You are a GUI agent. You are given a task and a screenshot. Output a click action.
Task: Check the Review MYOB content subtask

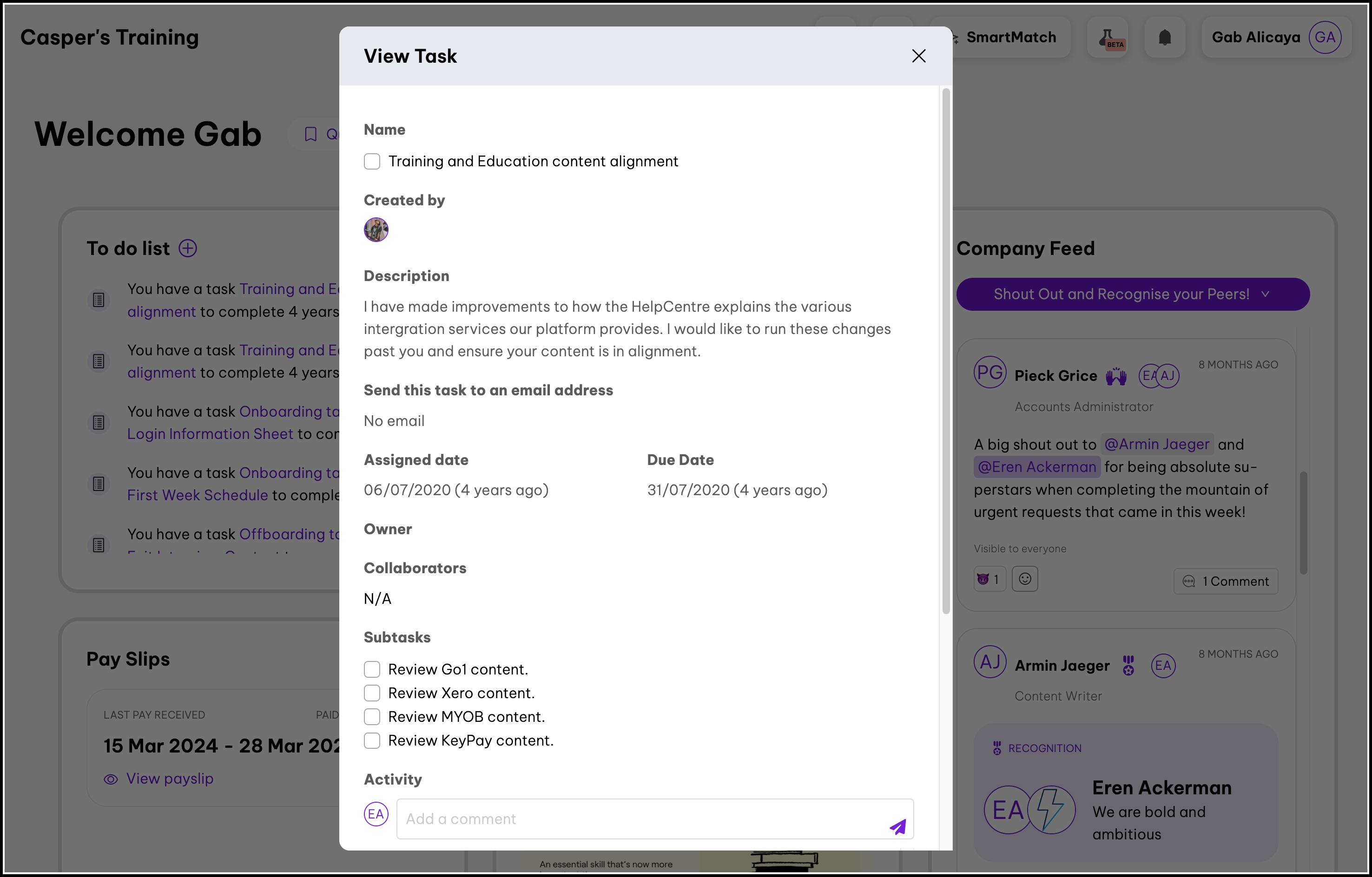coord(372,716)
